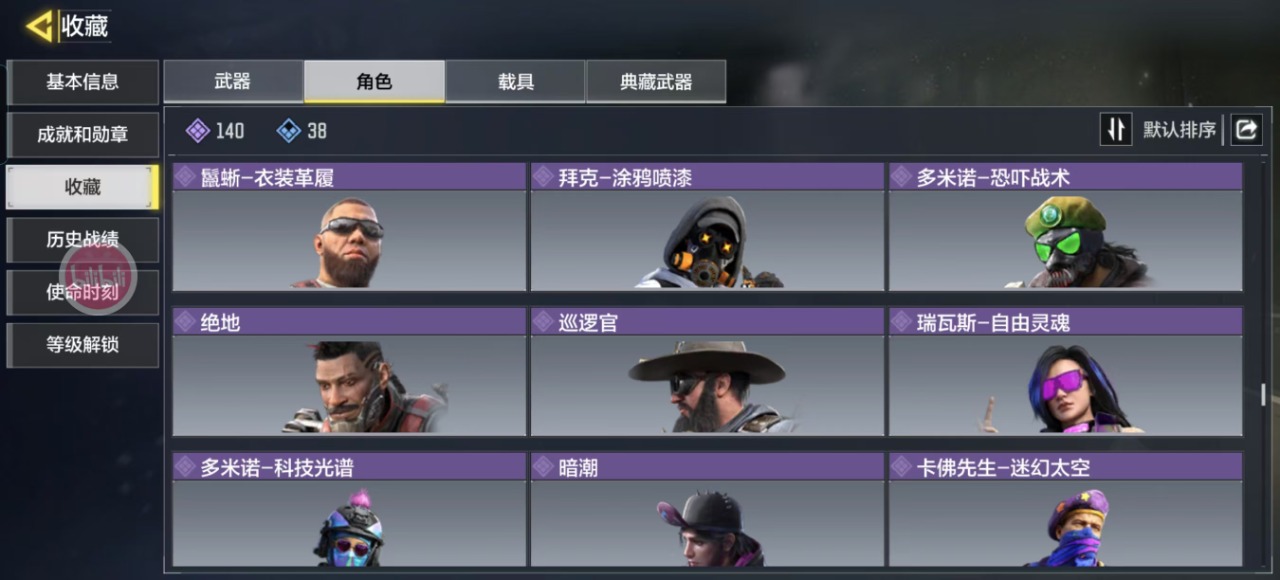Viewport: 1280px width, 580px height.
Task: Open the 默认排序 sorting dropdown
Action: point(1179,130)
